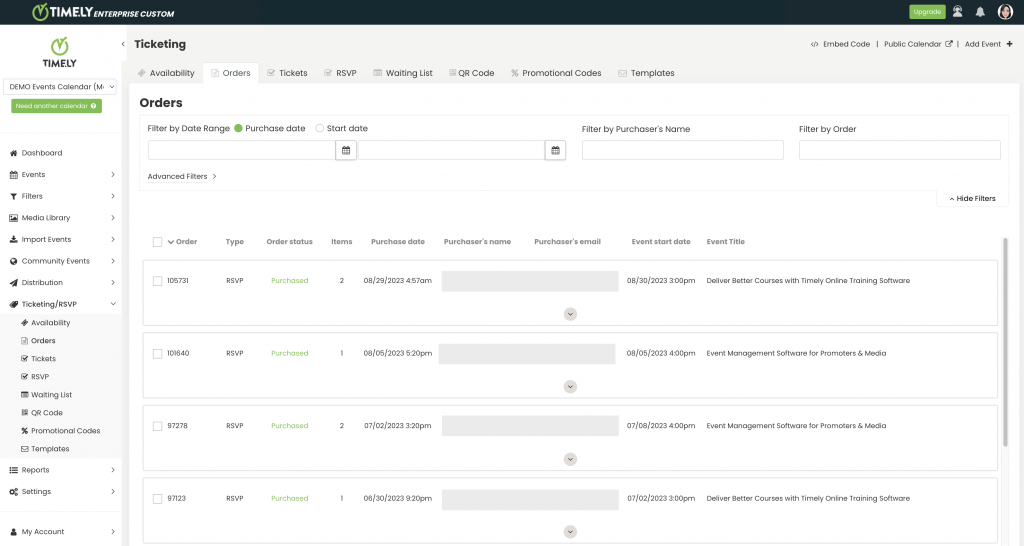Image resolution: width=1024 pixels, height=546 pixels.
Task: Expand details of order 97278
Action: [570, 459]
